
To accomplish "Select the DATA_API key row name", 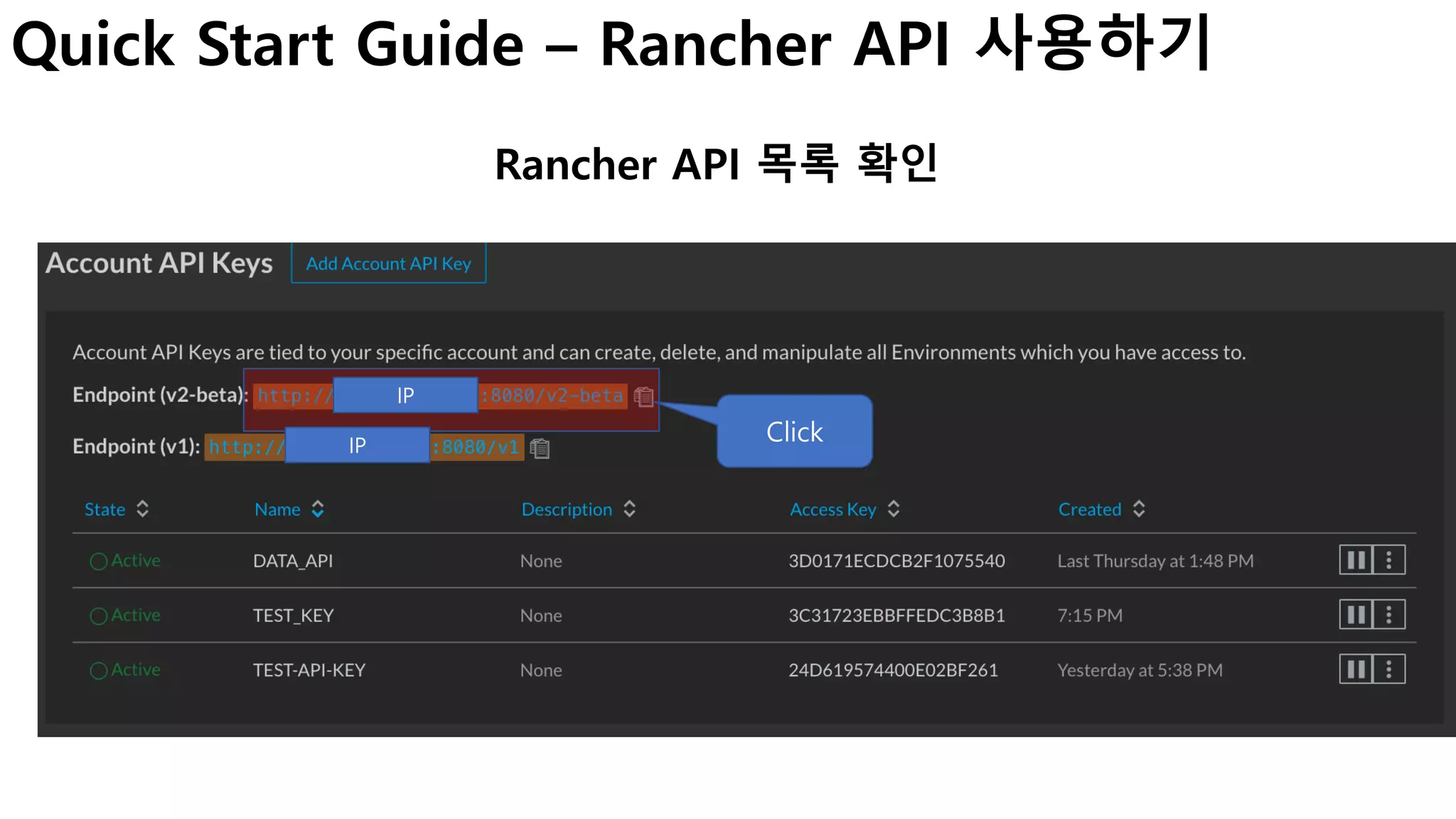I will coord(293,561).
